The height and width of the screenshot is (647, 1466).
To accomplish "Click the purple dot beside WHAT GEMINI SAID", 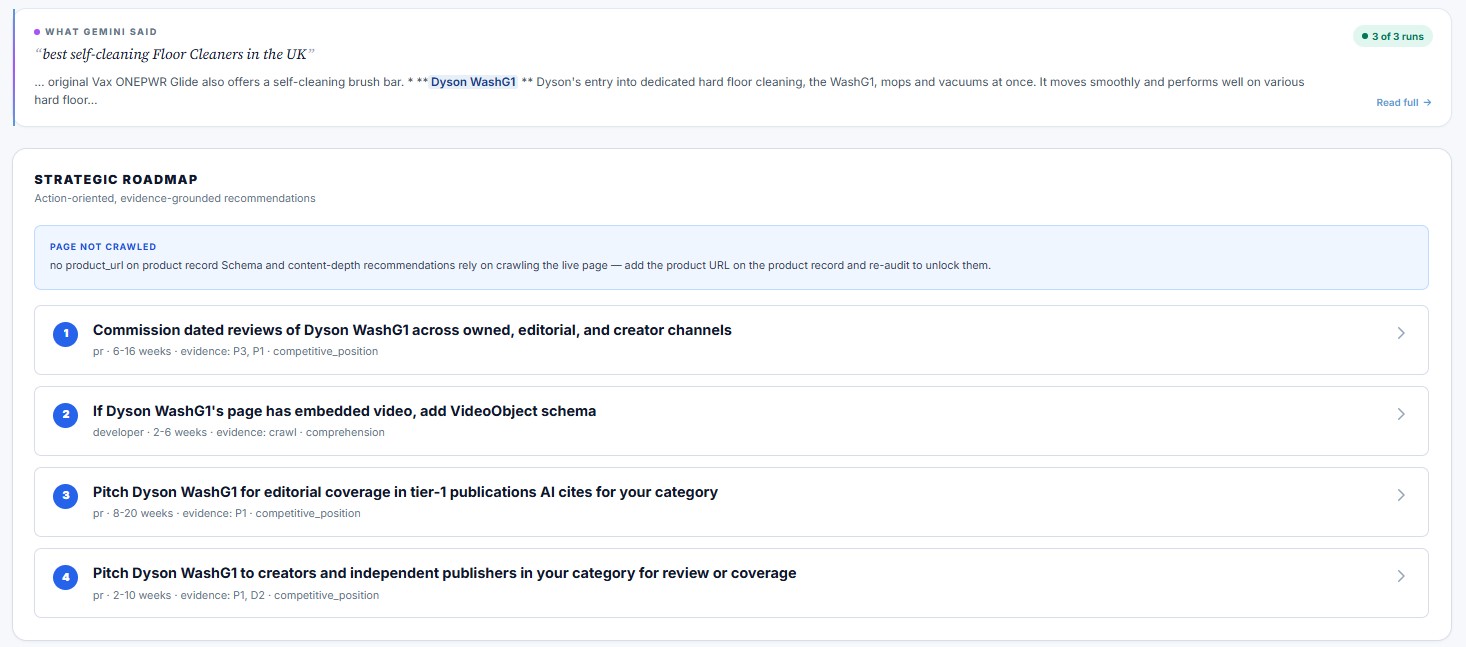I will [x=37, y=32].
